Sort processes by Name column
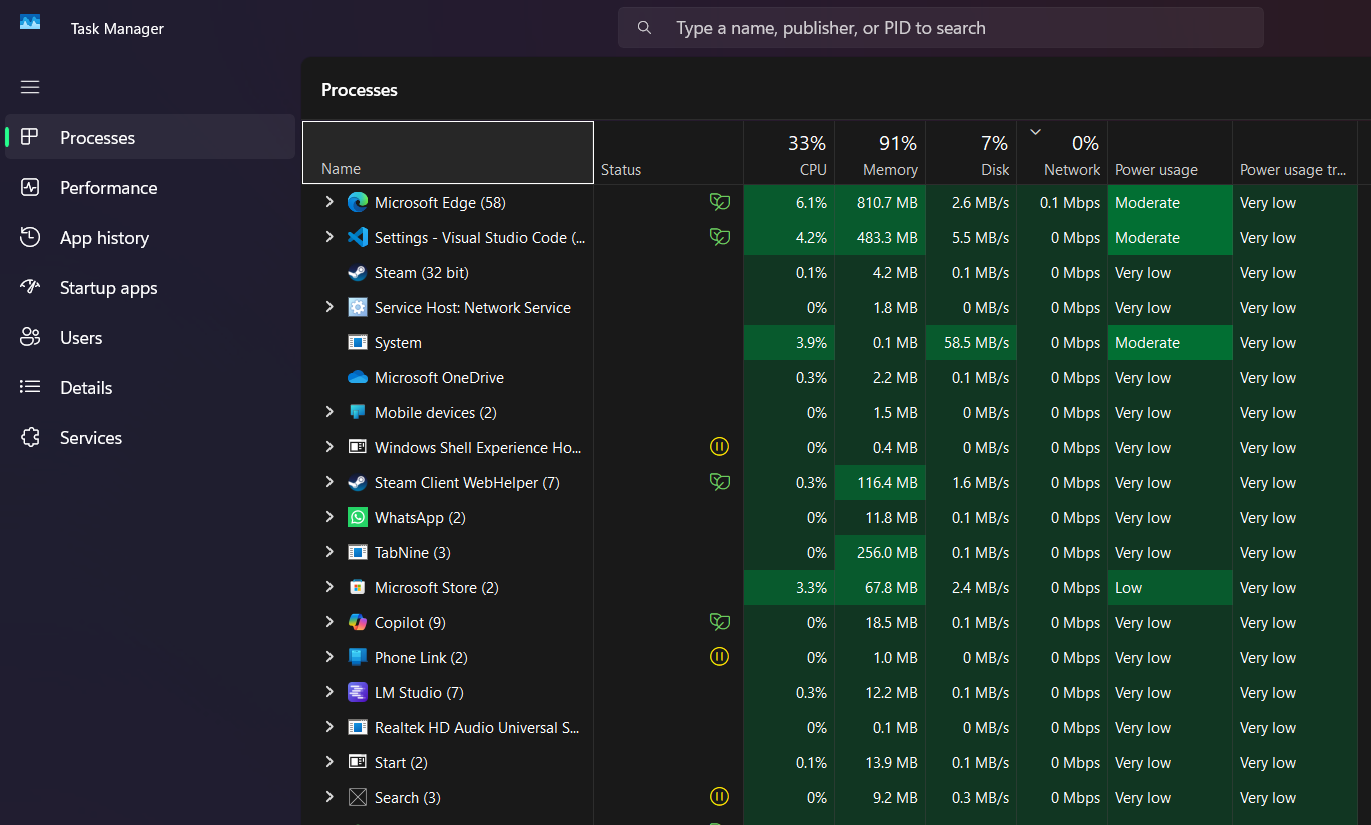Screen dimensions: 1371x825 click(448, 153)
